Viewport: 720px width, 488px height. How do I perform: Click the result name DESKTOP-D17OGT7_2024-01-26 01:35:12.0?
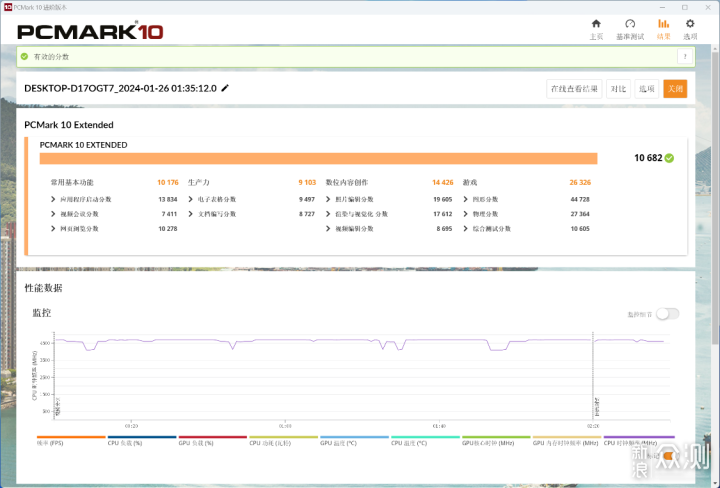(120, 88)
